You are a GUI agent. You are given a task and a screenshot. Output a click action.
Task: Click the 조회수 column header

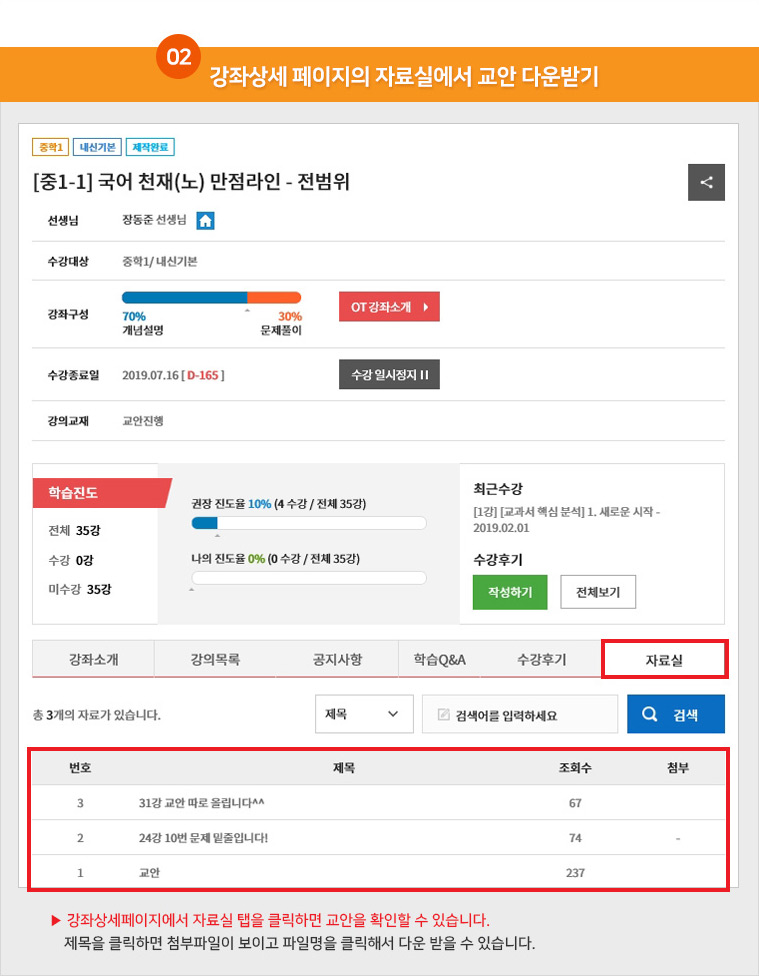pyautogui.click(x=575, y=768)
